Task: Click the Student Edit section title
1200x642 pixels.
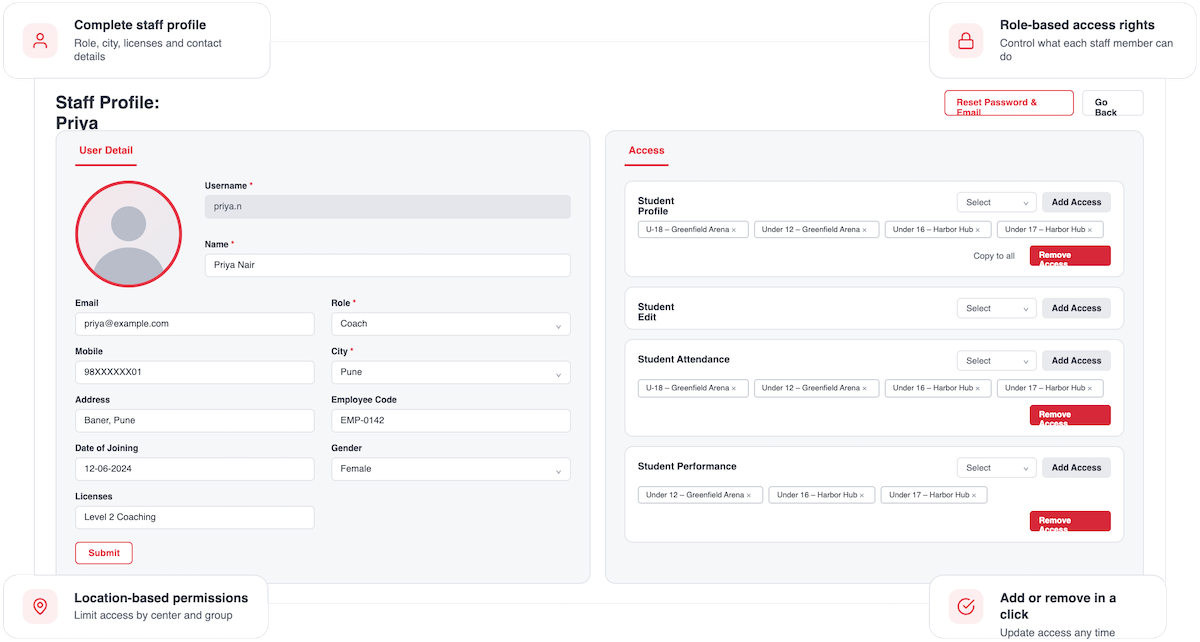Action: pos(656,312)
